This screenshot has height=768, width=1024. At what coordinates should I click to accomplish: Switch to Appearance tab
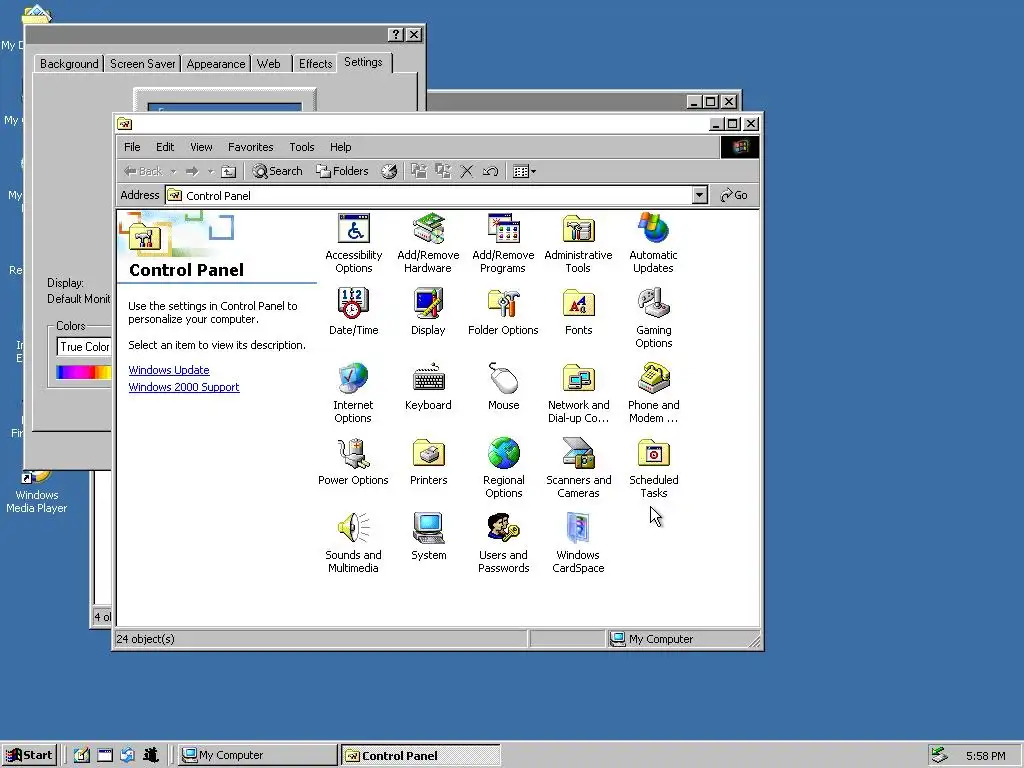216,64
